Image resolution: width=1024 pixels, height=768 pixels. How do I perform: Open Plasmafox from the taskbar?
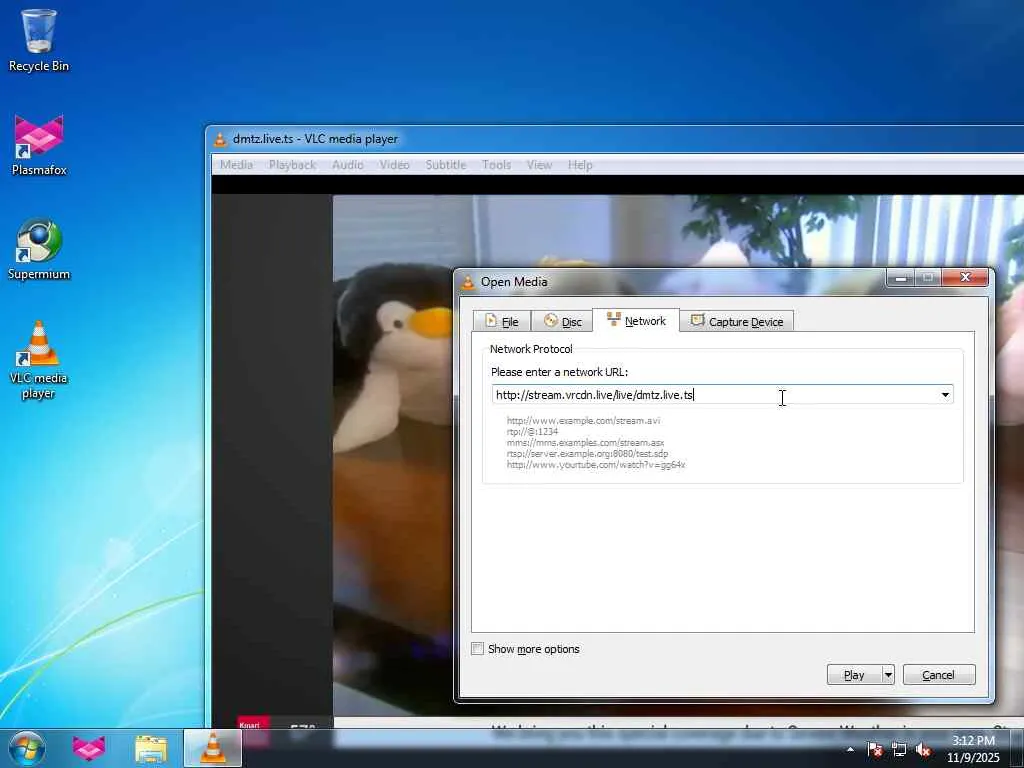tap(89, 748)
